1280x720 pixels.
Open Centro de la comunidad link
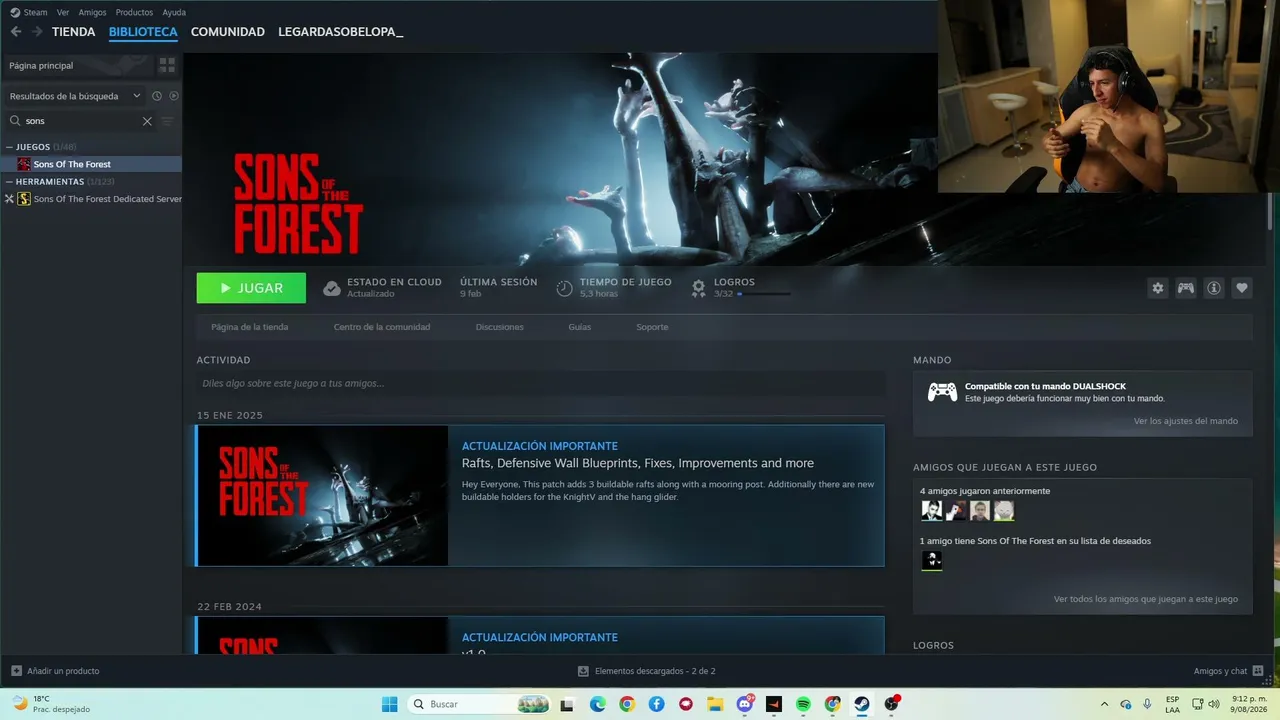pyautogui.click(x=382, y=327)
